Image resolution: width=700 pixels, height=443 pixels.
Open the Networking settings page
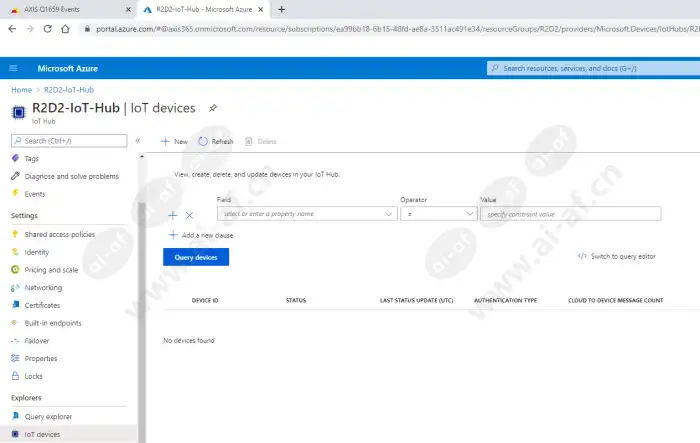43,288
